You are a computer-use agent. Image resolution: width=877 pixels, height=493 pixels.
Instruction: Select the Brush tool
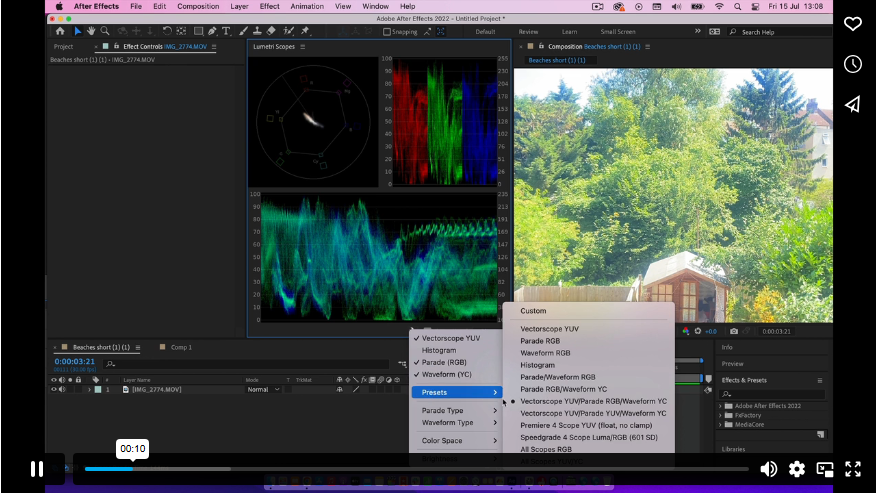click(243, 31)
